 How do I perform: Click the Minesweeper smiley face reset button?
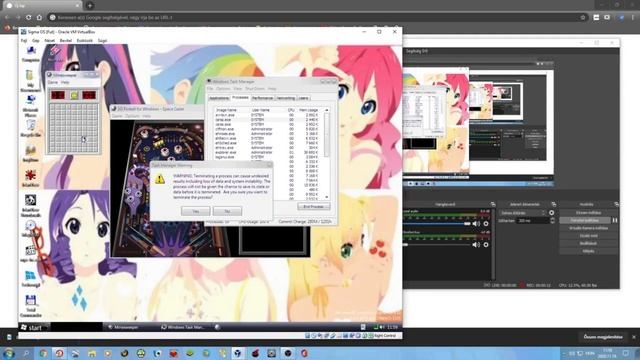click(74, 95)
